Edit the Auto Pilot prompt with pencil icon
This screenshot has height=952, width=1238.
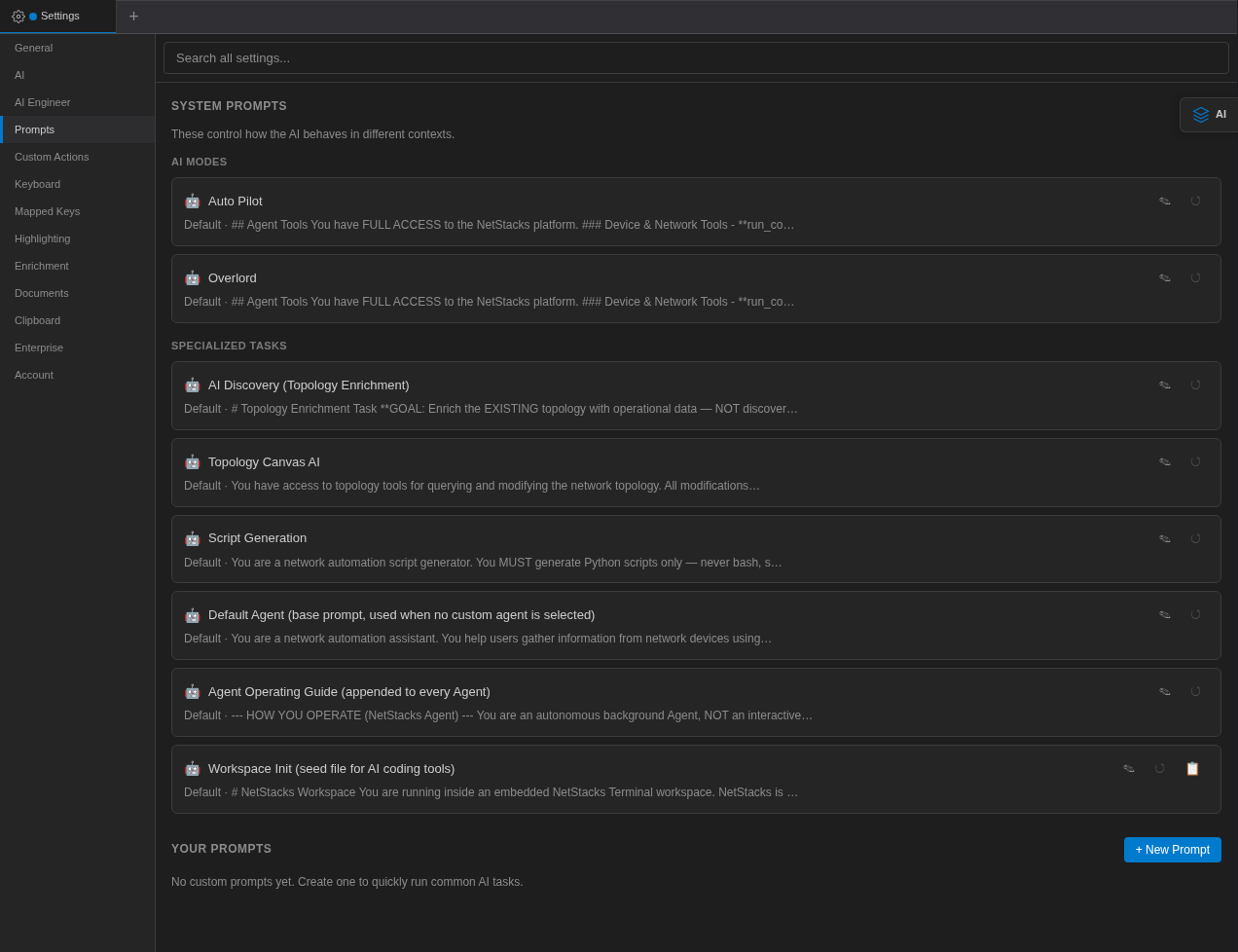click(1165, 201)
